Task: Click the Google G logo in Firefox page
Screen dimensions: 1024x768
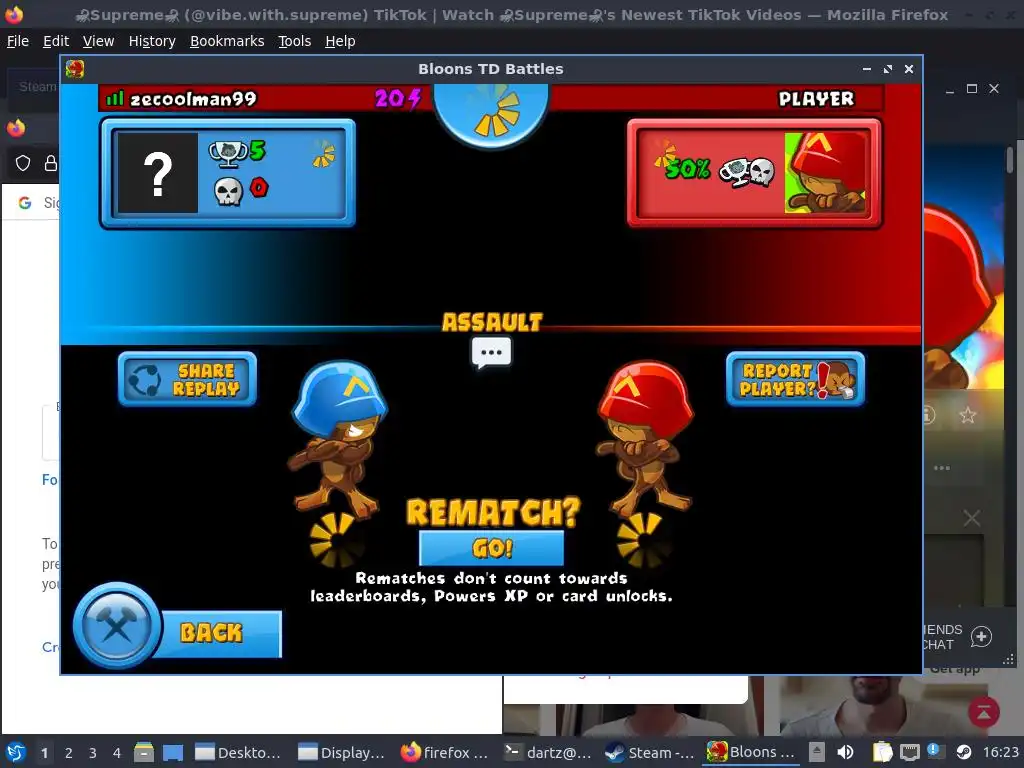Action: pos(25,203)
